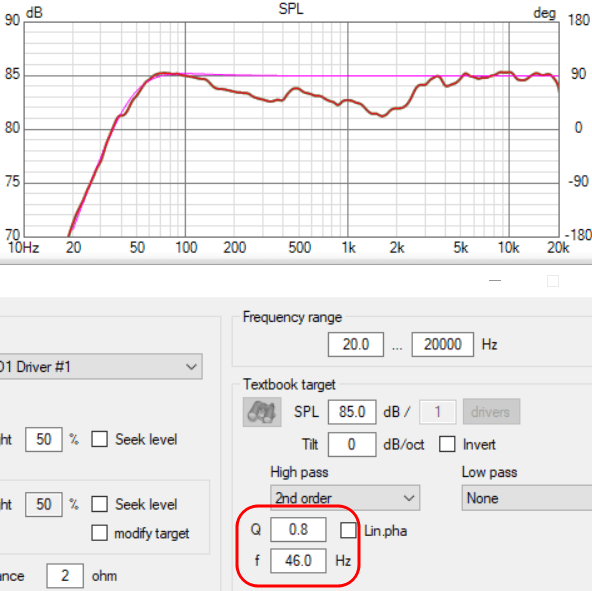Click the ohm field showing 2

pos(65,576)
